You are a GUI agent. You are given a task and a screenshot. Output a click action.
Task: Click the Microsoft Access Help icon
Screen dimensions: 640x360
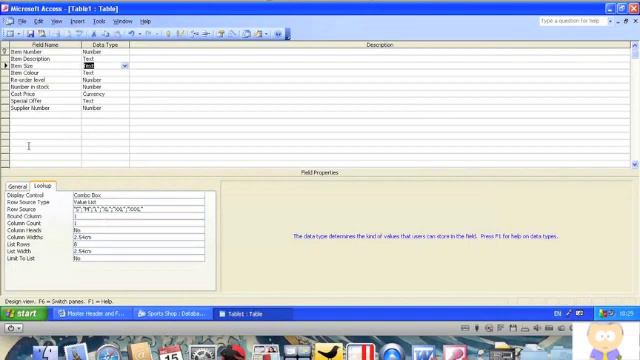click(x=278, y=34)
